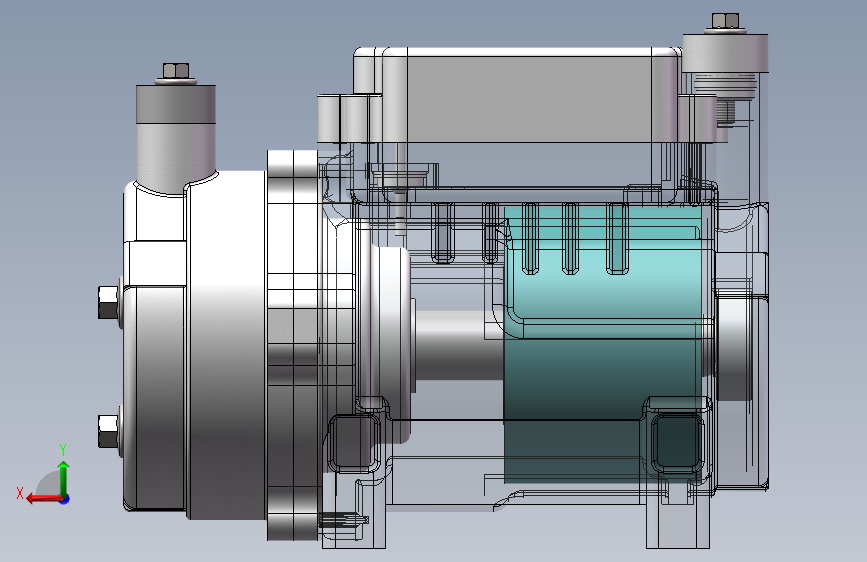Pick the lower hex bolt on left end cover
Viewport: 867px width, 562px height.
pos(108,431)
